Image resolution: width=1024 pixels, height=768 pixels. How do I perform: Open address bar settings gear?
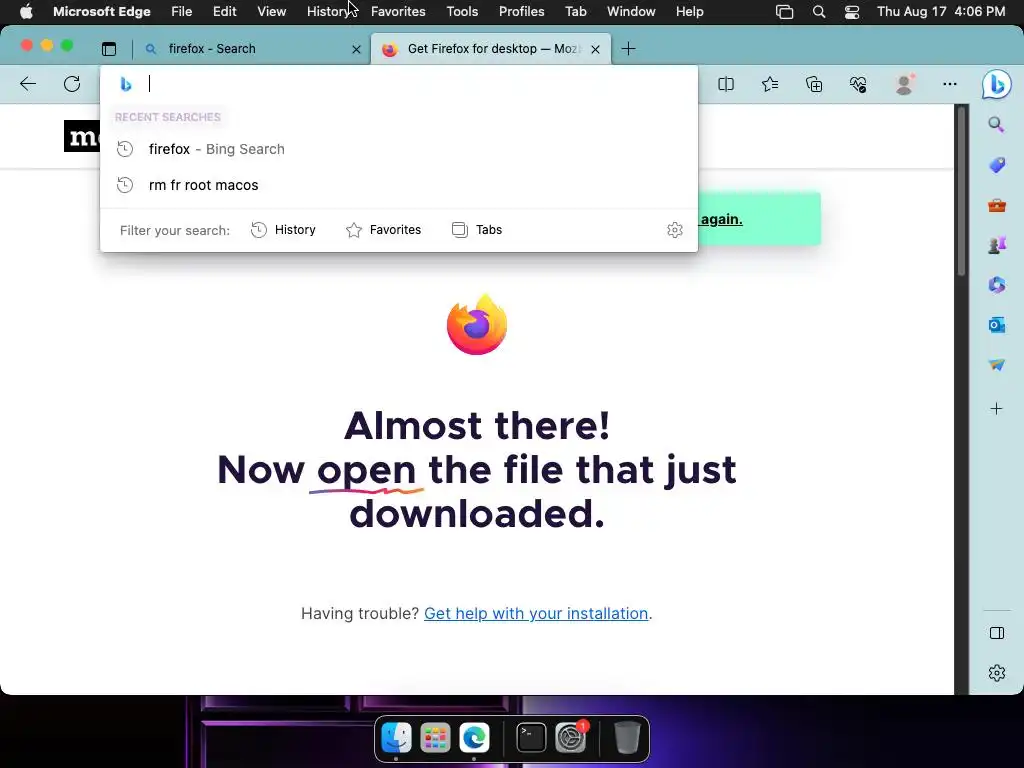coord(675,230)
